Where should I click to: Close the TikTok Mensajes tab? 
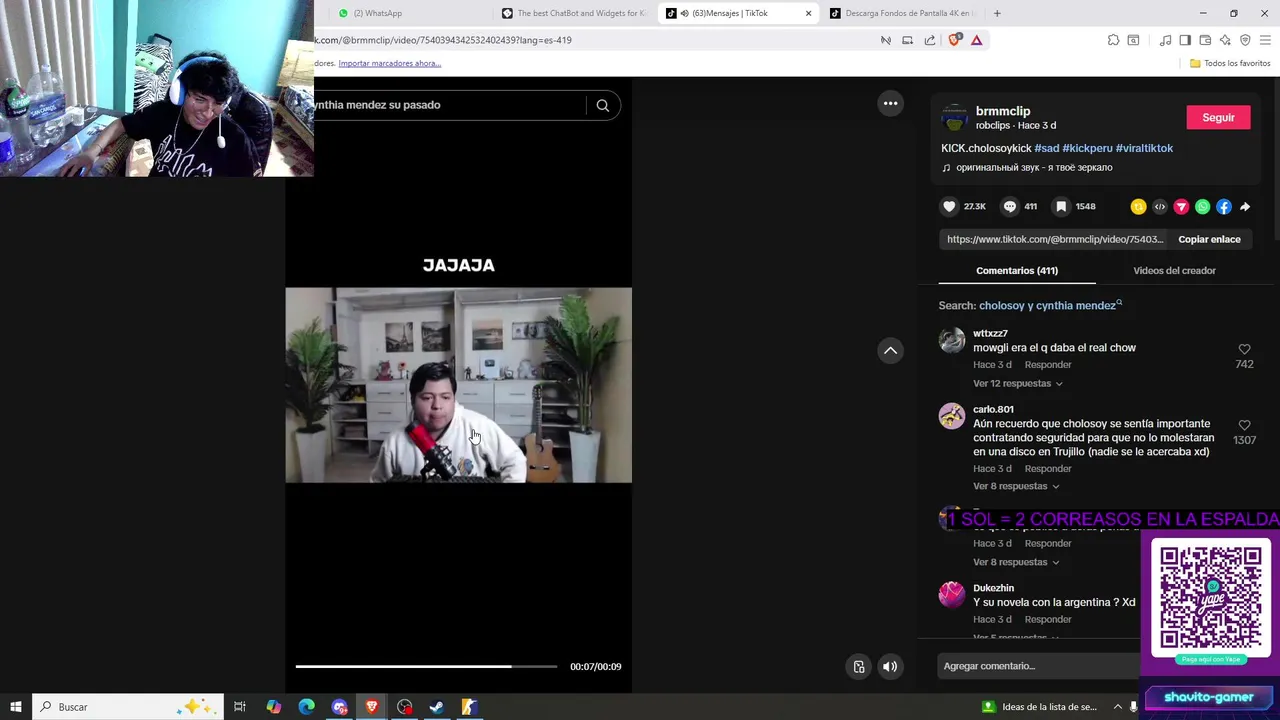point(808,13)
